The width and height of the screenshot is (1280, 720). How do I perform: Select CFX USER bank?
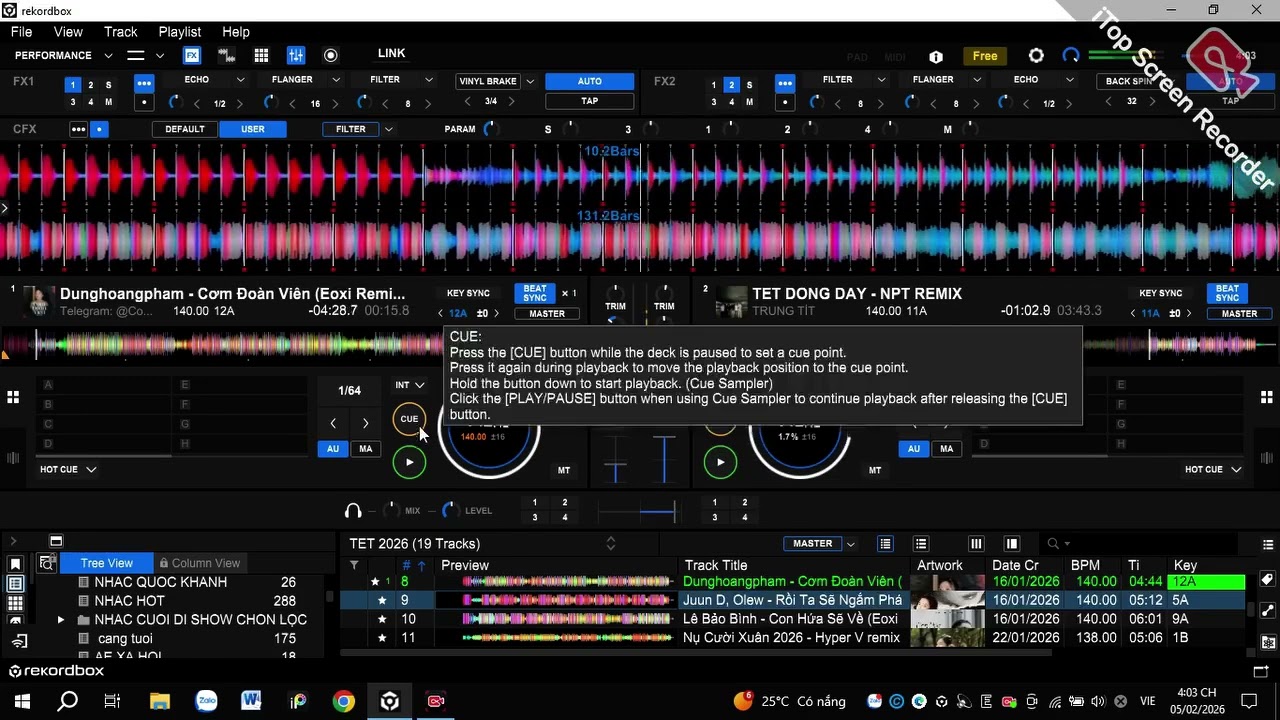(x=253, y=129)
